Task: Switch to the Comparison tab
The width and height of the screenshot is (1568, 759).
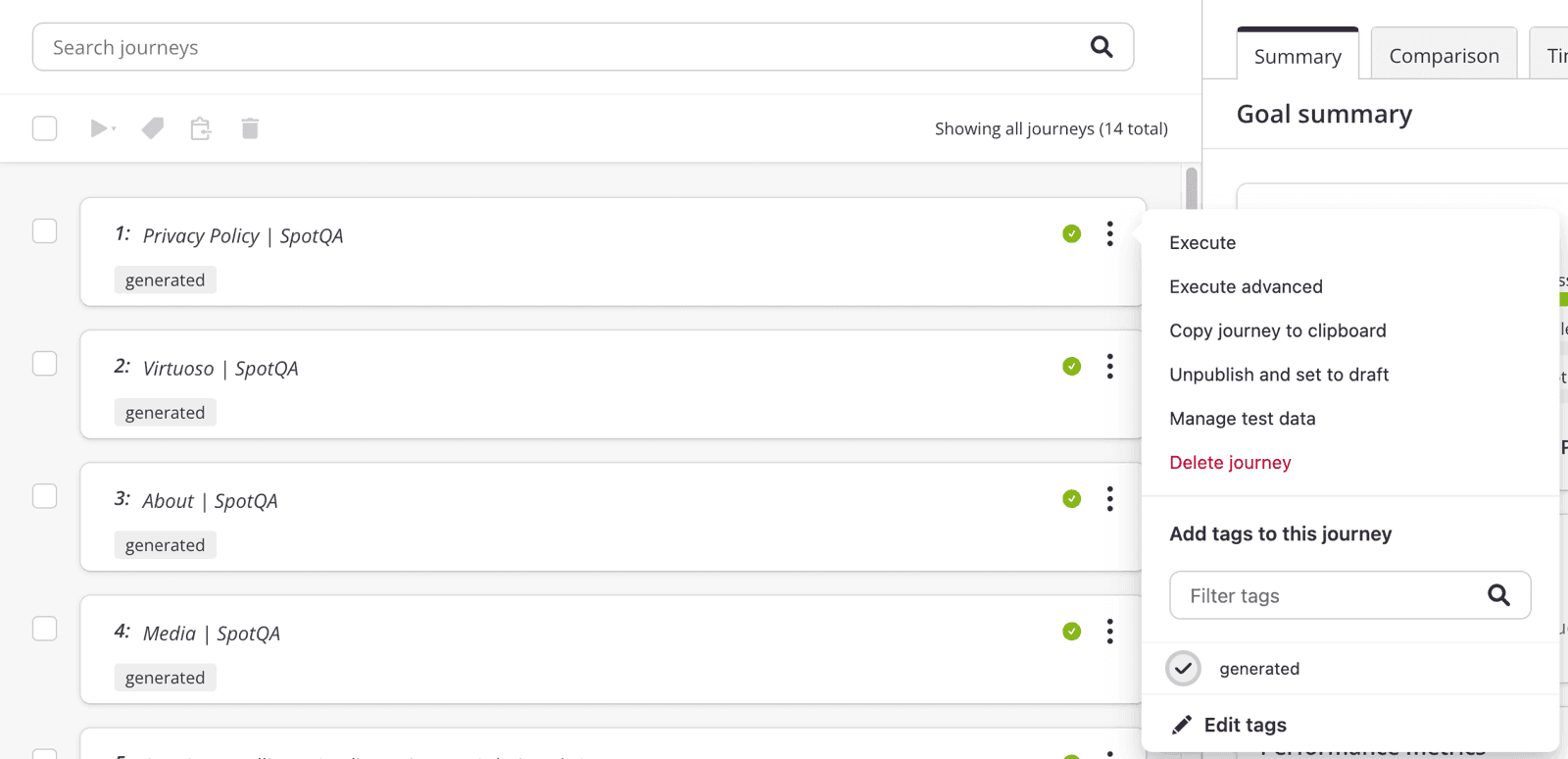Action: click(x=1444, y=56)
